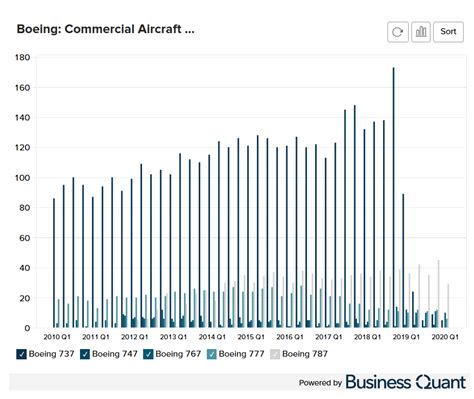The width and height of the screenshot is (474, 399).
Task: Toggle the Boeing 767 series checkbox
Action: [x=148, y=354]
